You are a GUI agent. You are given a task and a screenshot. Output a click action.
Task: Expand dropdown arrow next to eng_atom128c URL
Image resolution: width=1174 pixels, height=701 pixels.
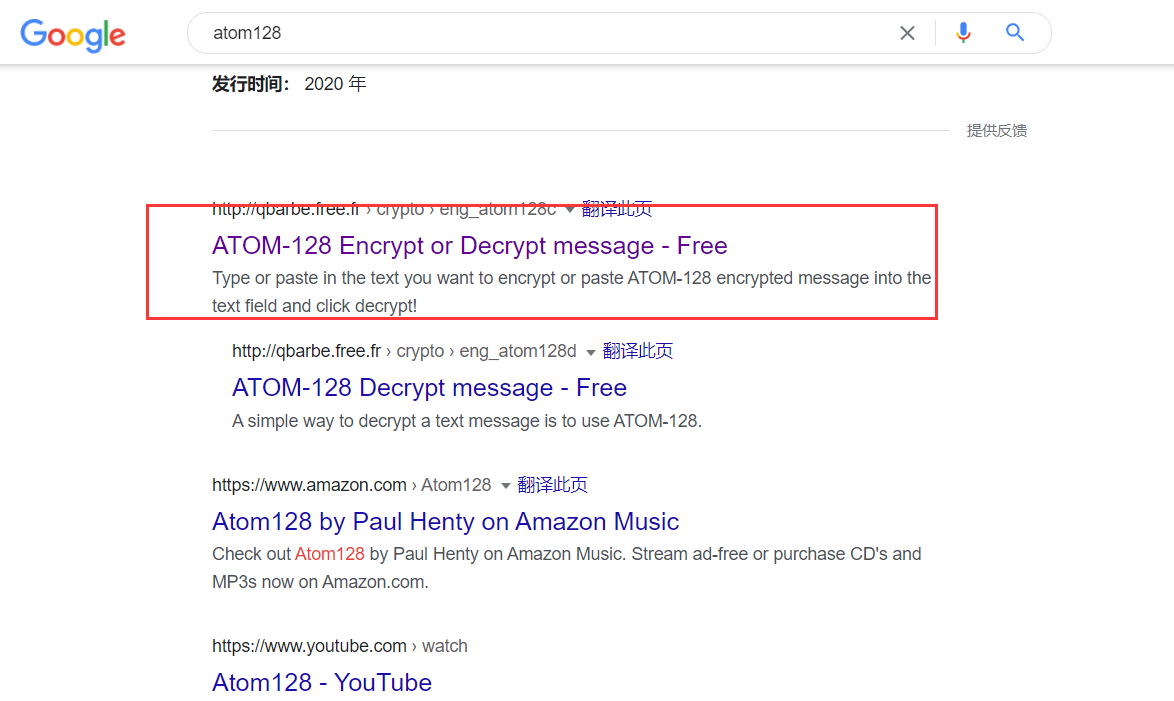[570, 210]
